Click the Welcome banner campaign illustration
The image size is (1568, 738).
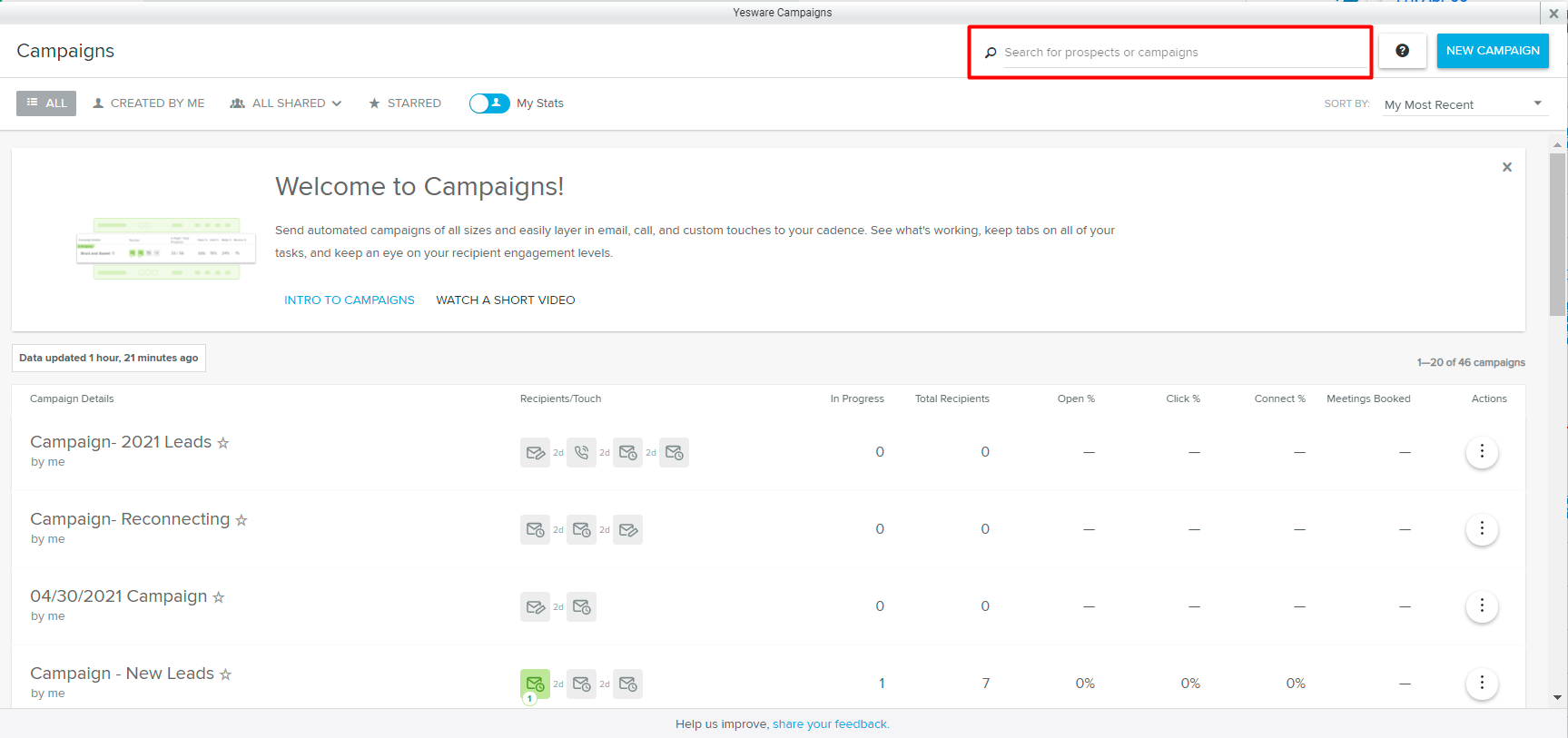click(x=166, y=248)
